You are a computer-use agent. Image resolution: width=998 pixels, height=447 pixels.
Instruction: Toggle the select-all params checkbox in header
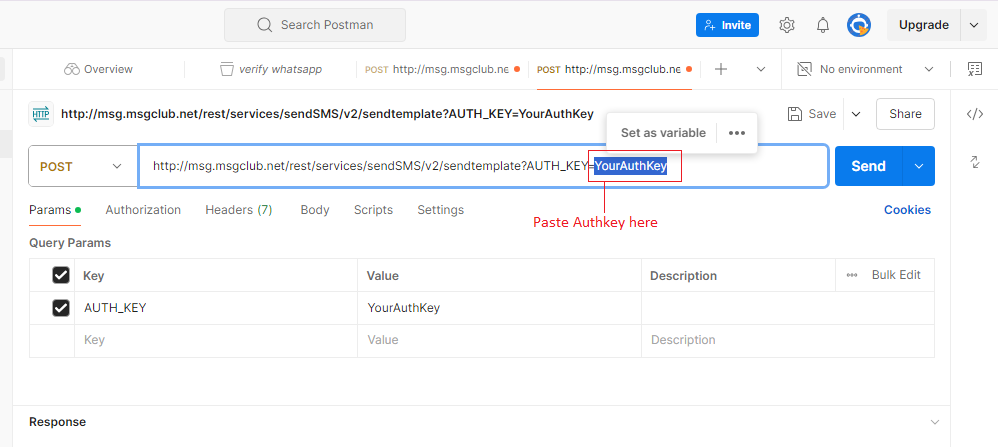[x=60, y=275]
